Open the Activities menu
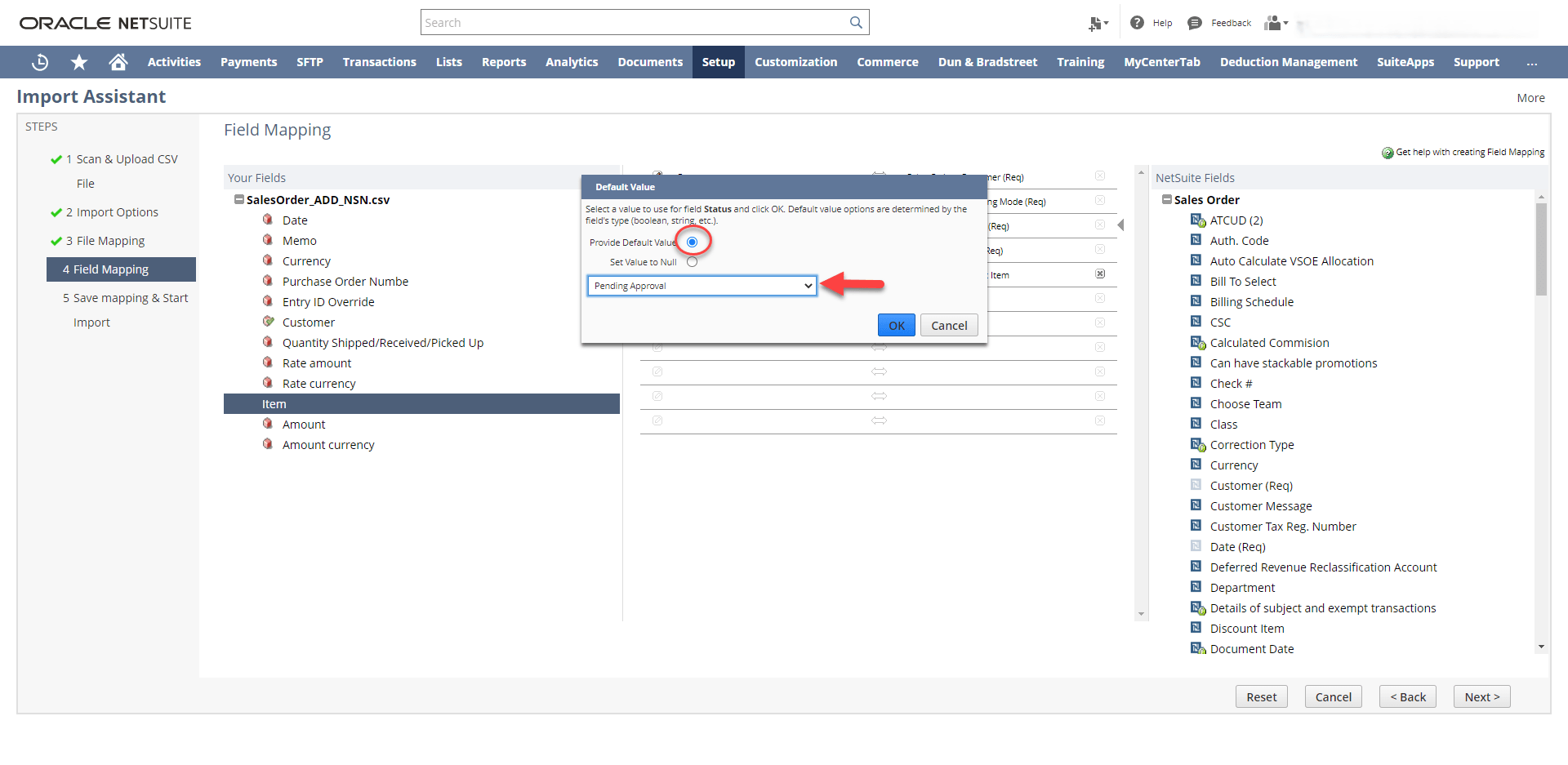Viewport: 1568px width, 765px height. pos(174,62)
